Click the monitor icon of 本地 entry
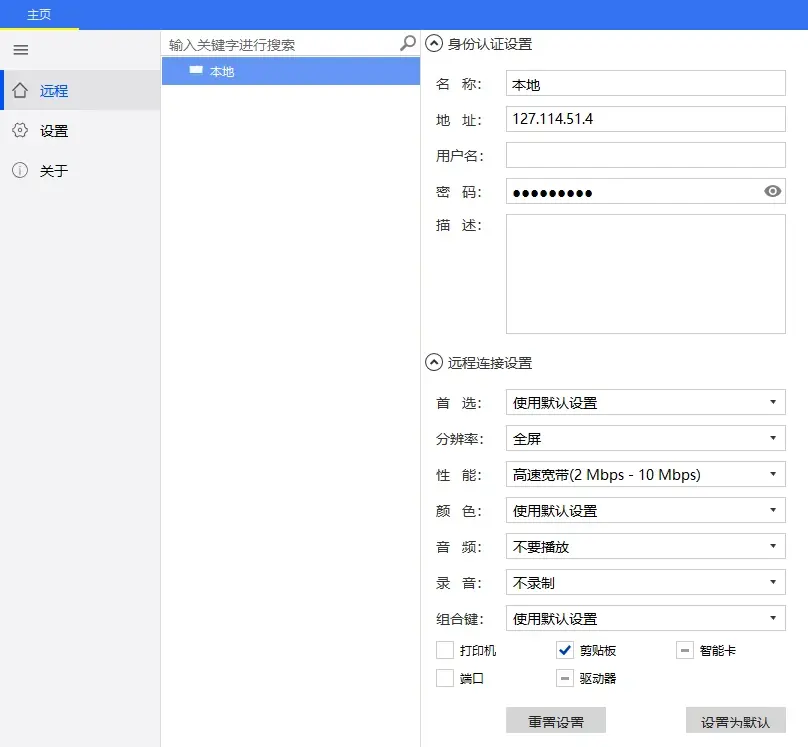Image resolution: width=808 pixels, height=747 pixels. tap(196, 70)
